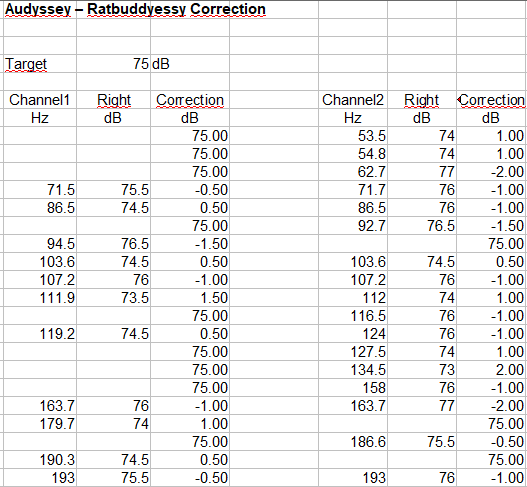Select Channel2 frequency cell 53.5
Image resolution: width=527 pixels, height=487 pixels.
click(x=353, y=136)
